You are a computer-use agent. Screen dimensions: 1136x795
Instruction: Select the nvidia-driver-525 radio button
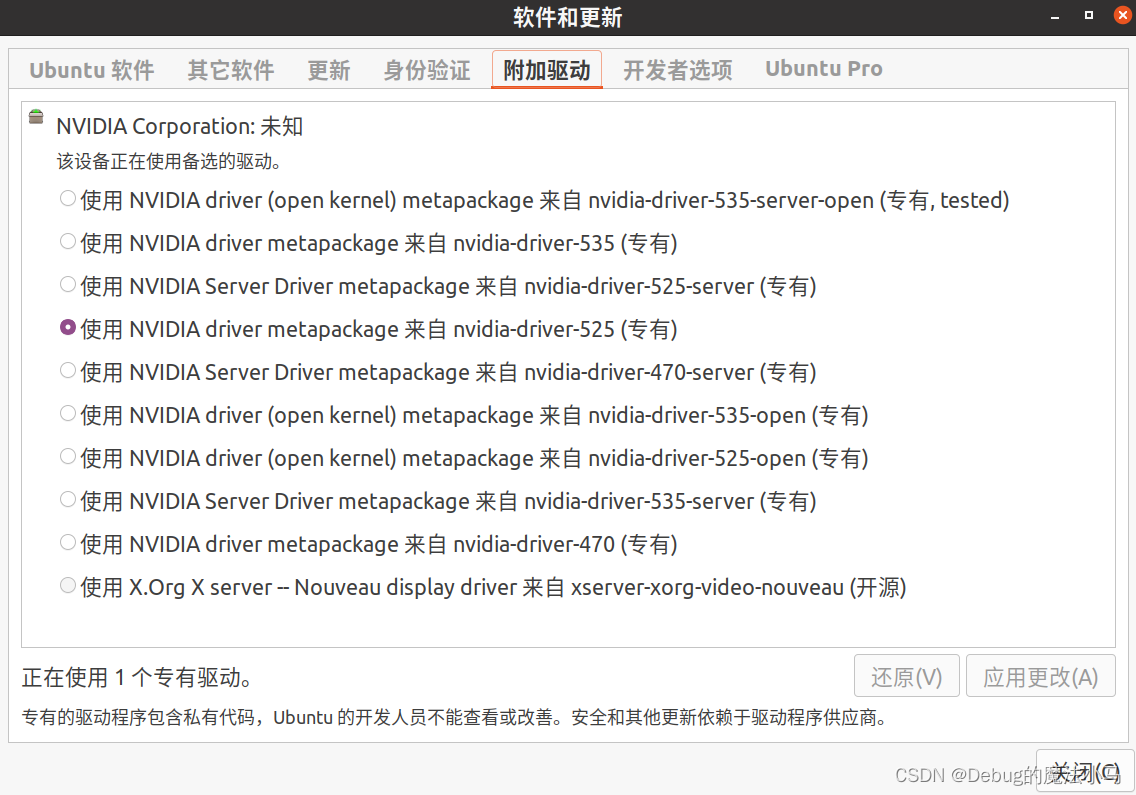(67, 328)
